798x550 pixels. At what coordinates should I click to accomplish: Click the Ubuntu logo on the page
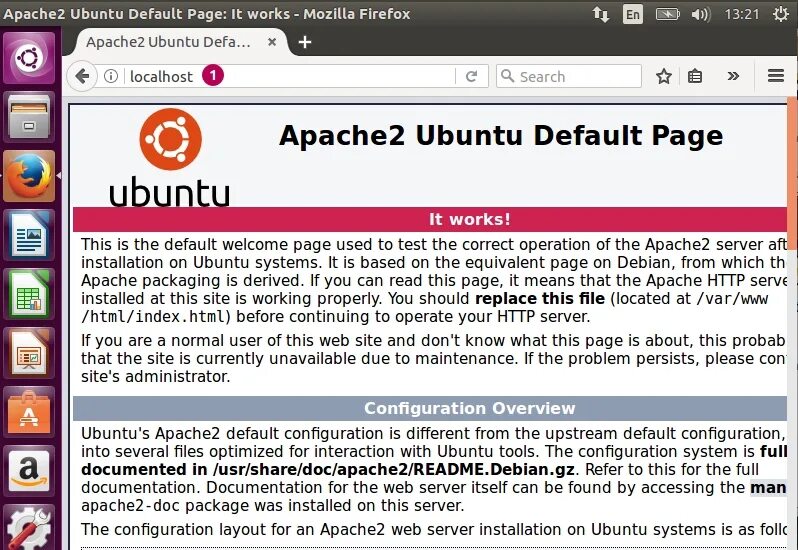pyautogui.click(x=170, y=139)
